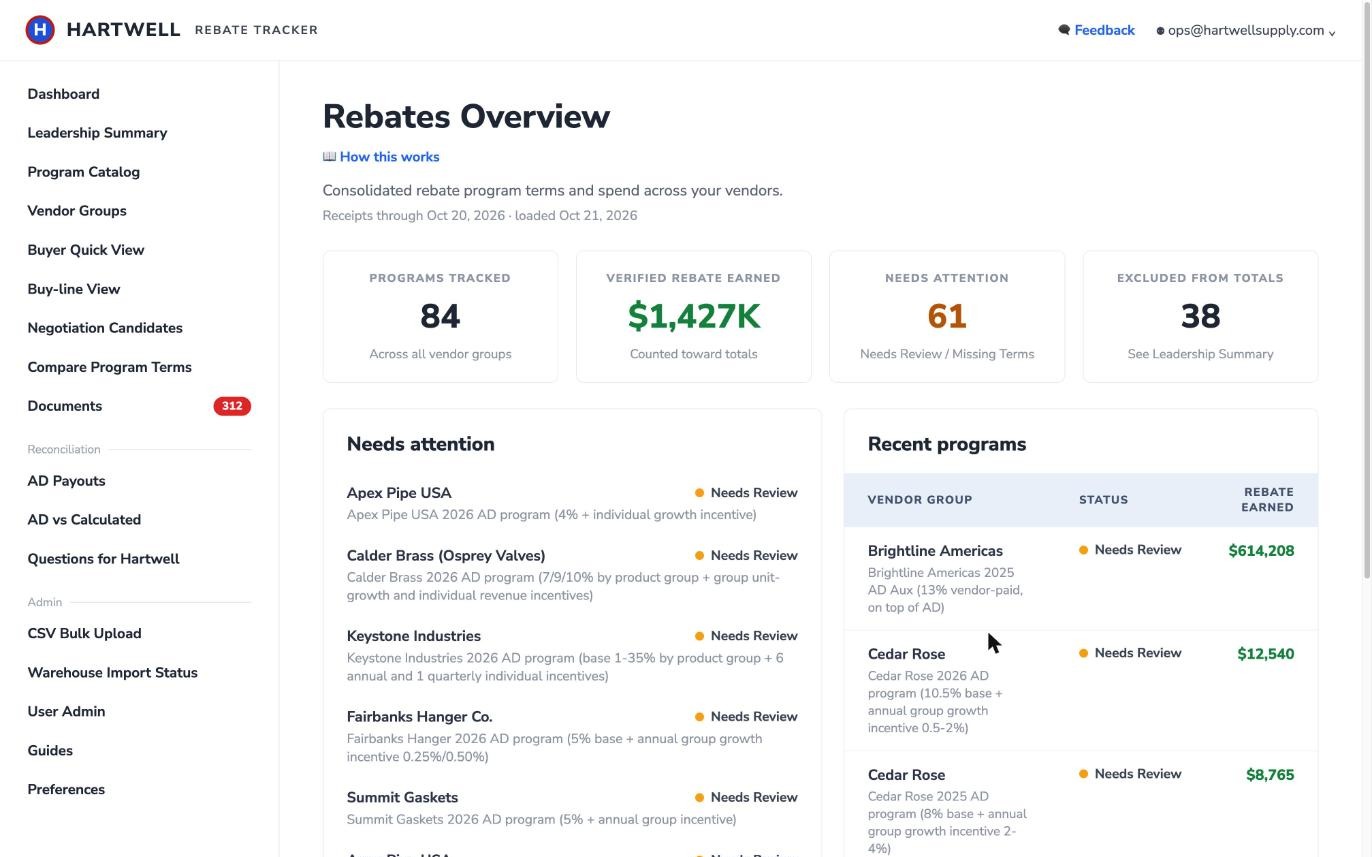Open Keystone Industries needs-attention item
The width and height of the screenshot is (1372, 857).
click(572, 656)
